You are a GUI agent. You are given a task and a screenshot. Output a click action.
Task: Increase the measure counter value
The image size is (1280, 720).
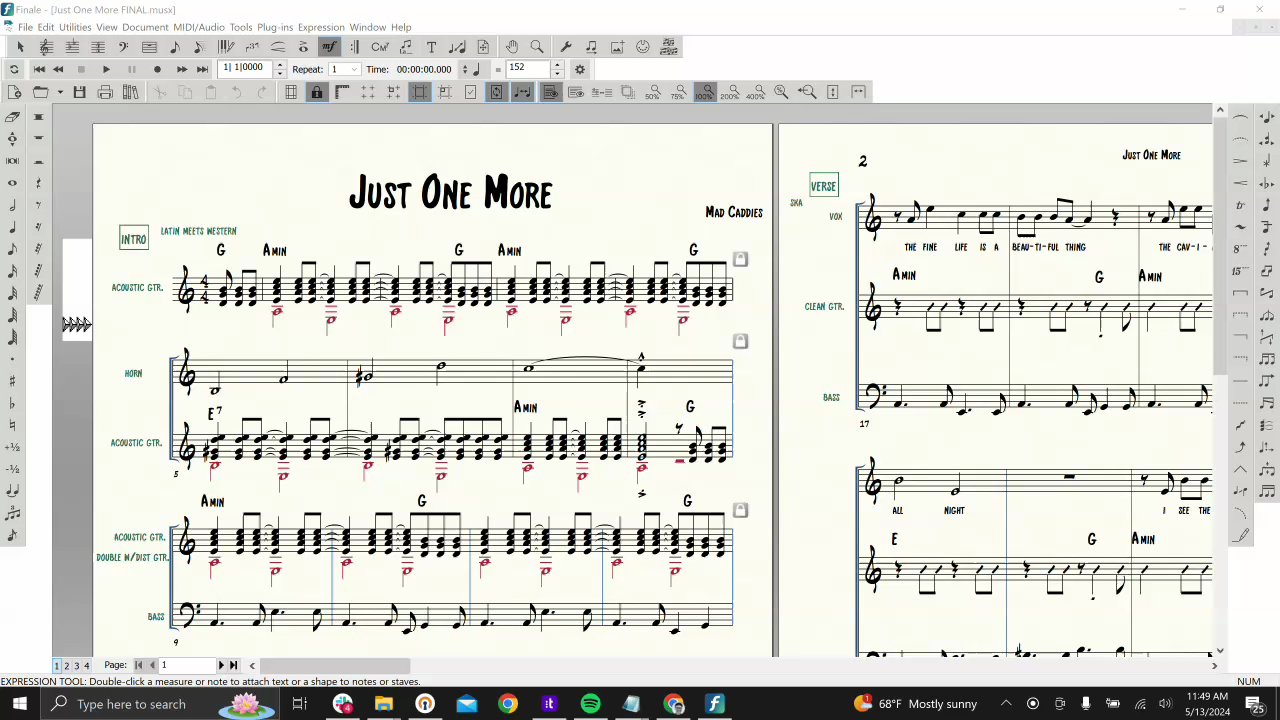(280, 65)
